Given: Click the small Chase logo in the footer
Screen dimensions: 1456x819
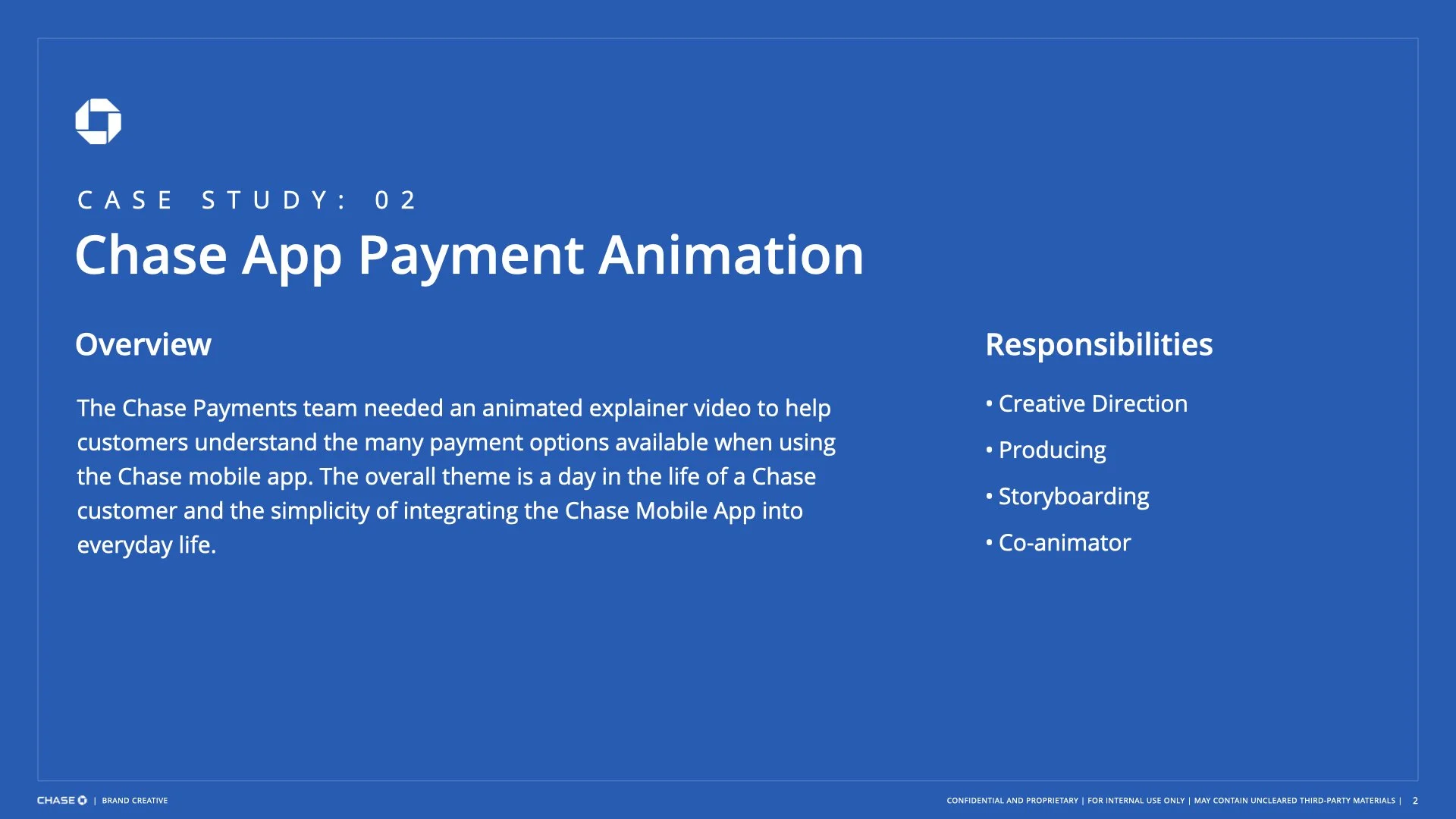Looking at the screenshot, I should coord(62,801).
